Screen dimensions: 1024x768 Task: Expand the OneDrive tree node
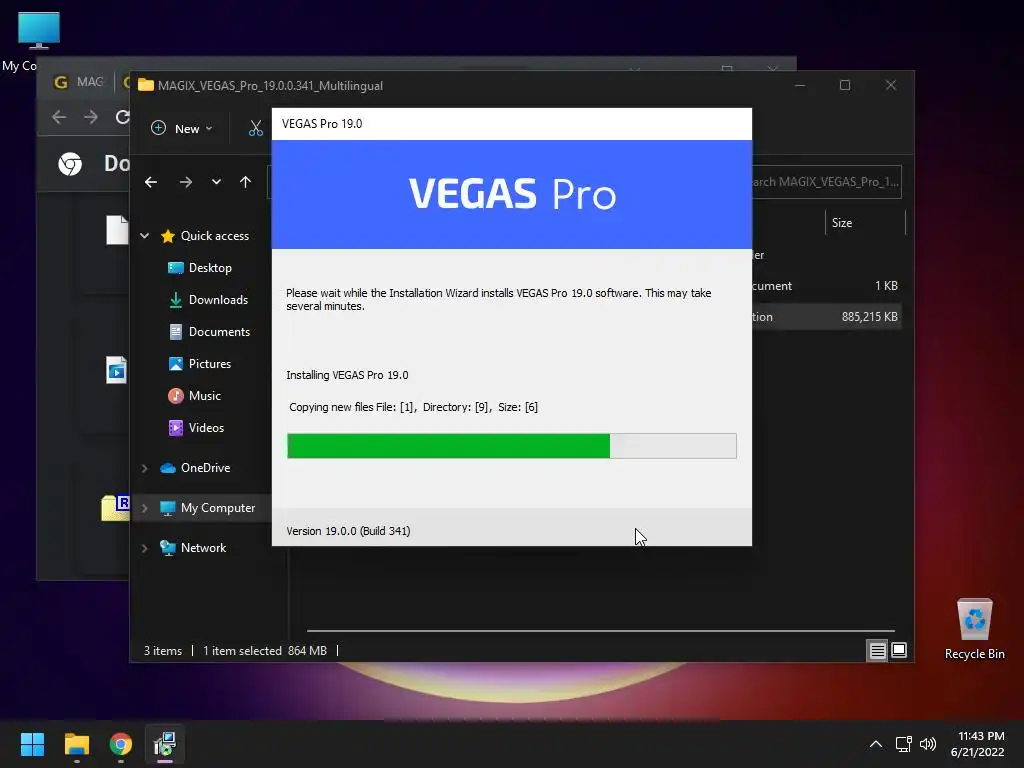(144, 468)
